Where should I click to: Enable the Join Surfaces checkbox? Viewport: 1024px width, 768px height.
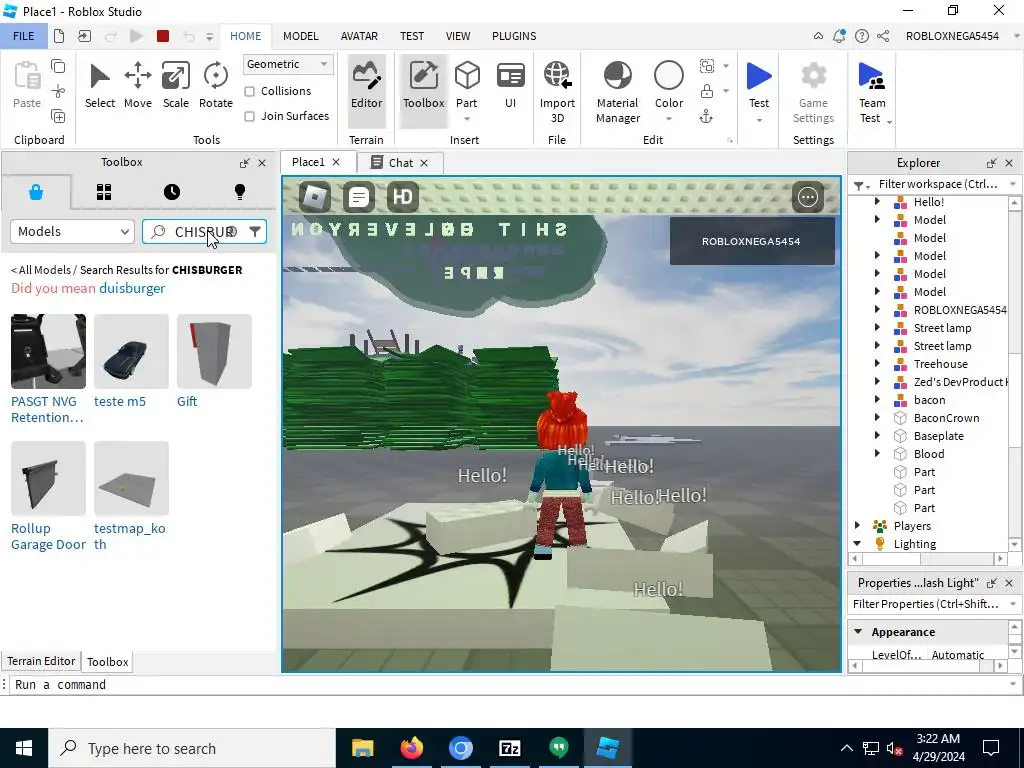[249, 116]
